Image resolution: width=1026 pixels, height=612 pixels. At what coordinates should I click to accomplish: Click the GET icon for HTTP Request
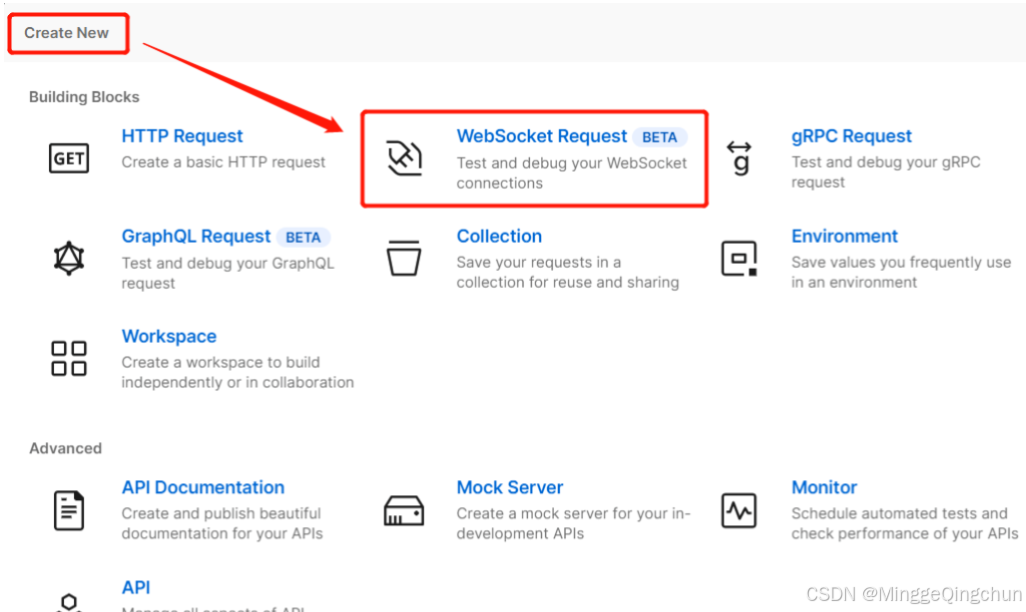click(69, 158)
